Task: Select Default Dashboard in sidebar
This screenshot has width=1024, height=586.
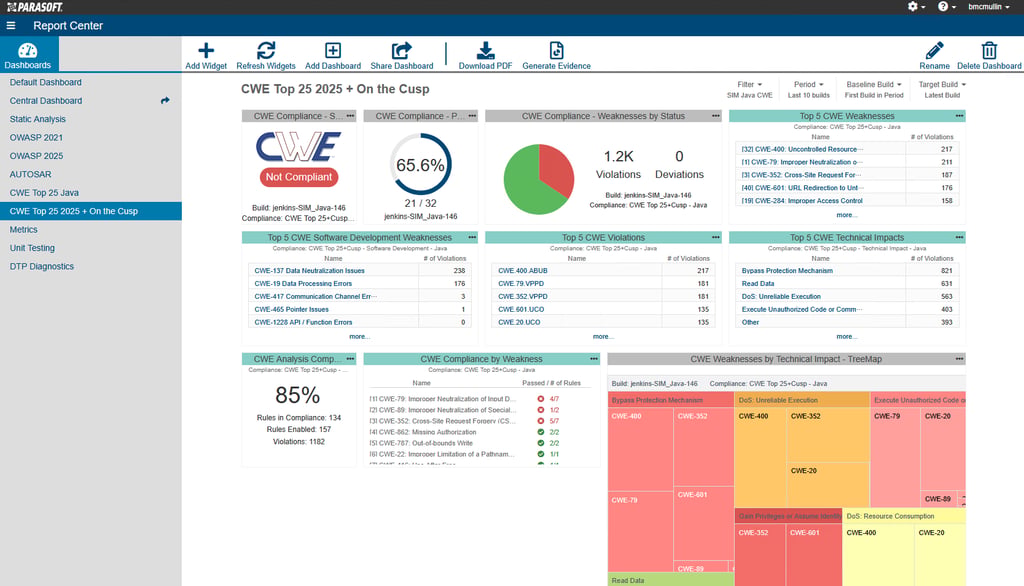Action: pyautogui.click(x=46, y=82)
